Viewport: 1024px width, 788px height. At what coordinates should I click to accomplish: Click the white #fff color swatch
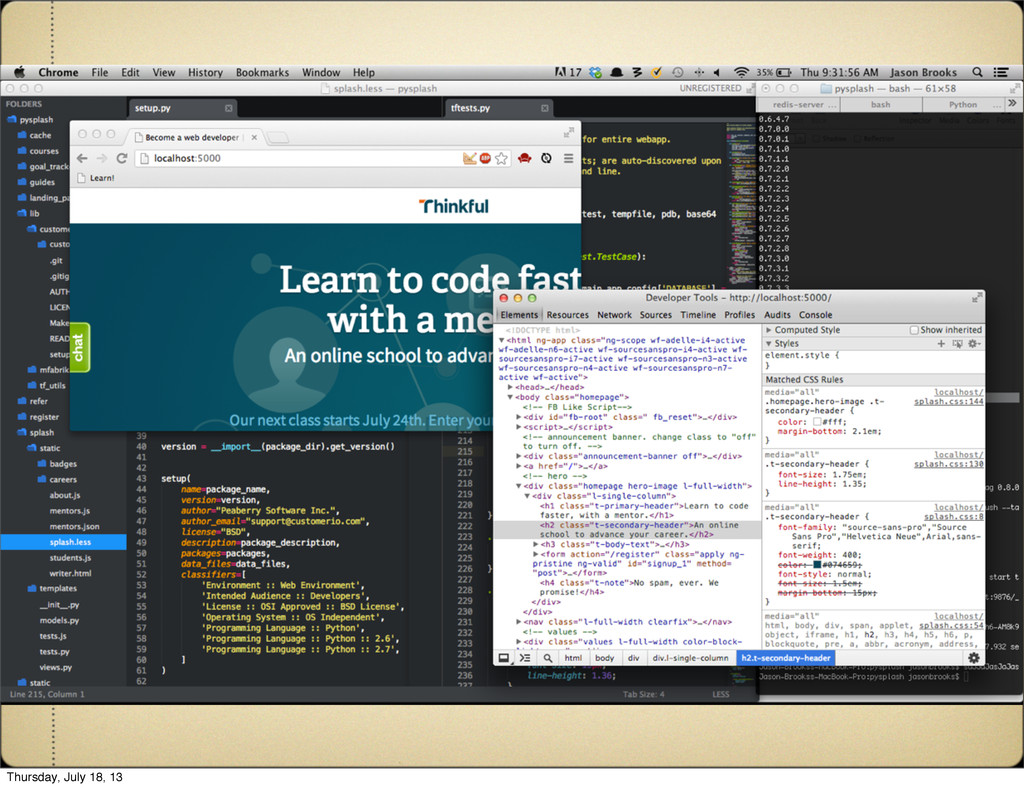coord(816,422)
